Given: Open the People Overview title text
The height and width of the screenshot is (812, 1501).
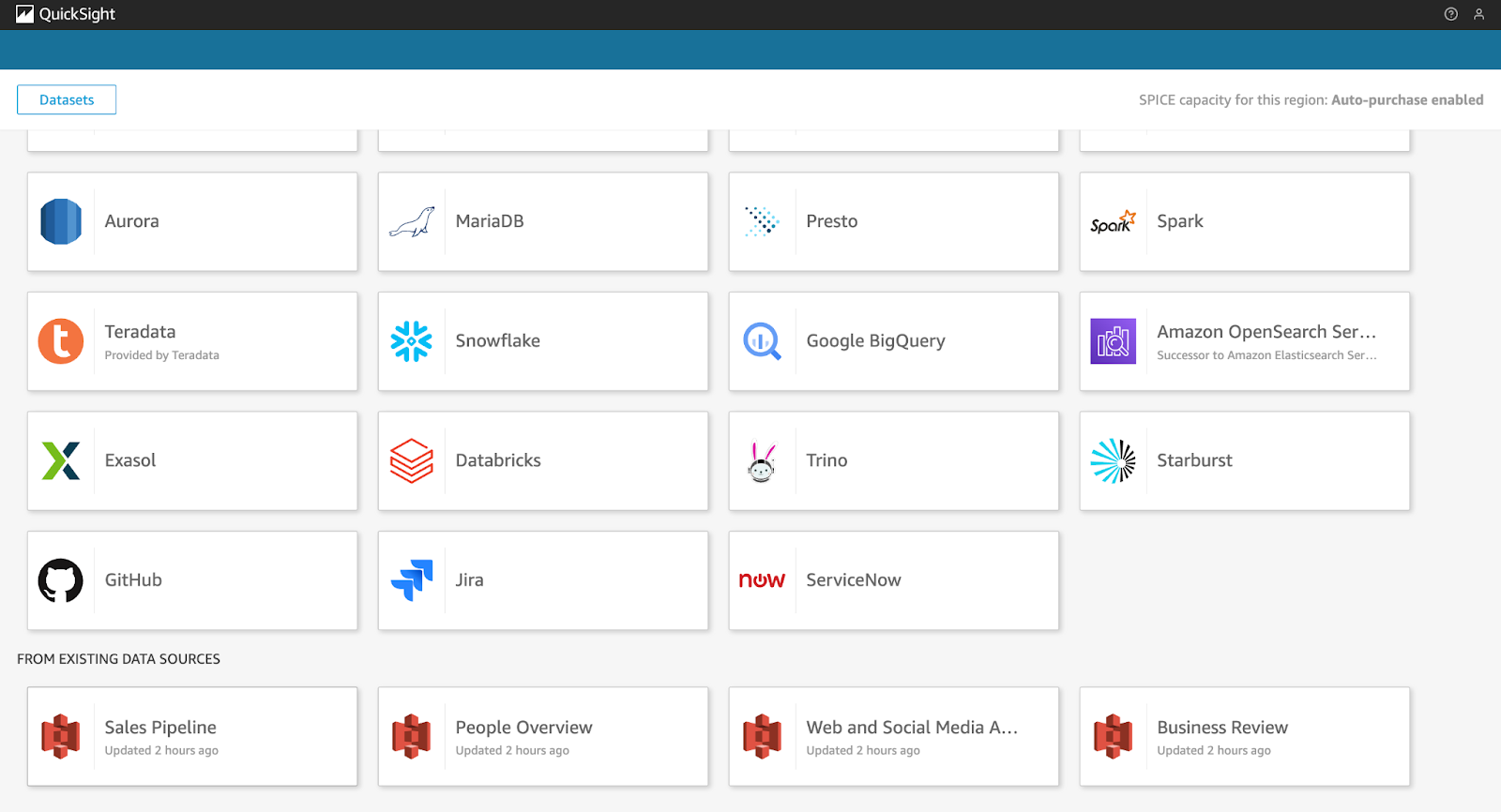Looking at the screenshot, I should coord(524,728).
